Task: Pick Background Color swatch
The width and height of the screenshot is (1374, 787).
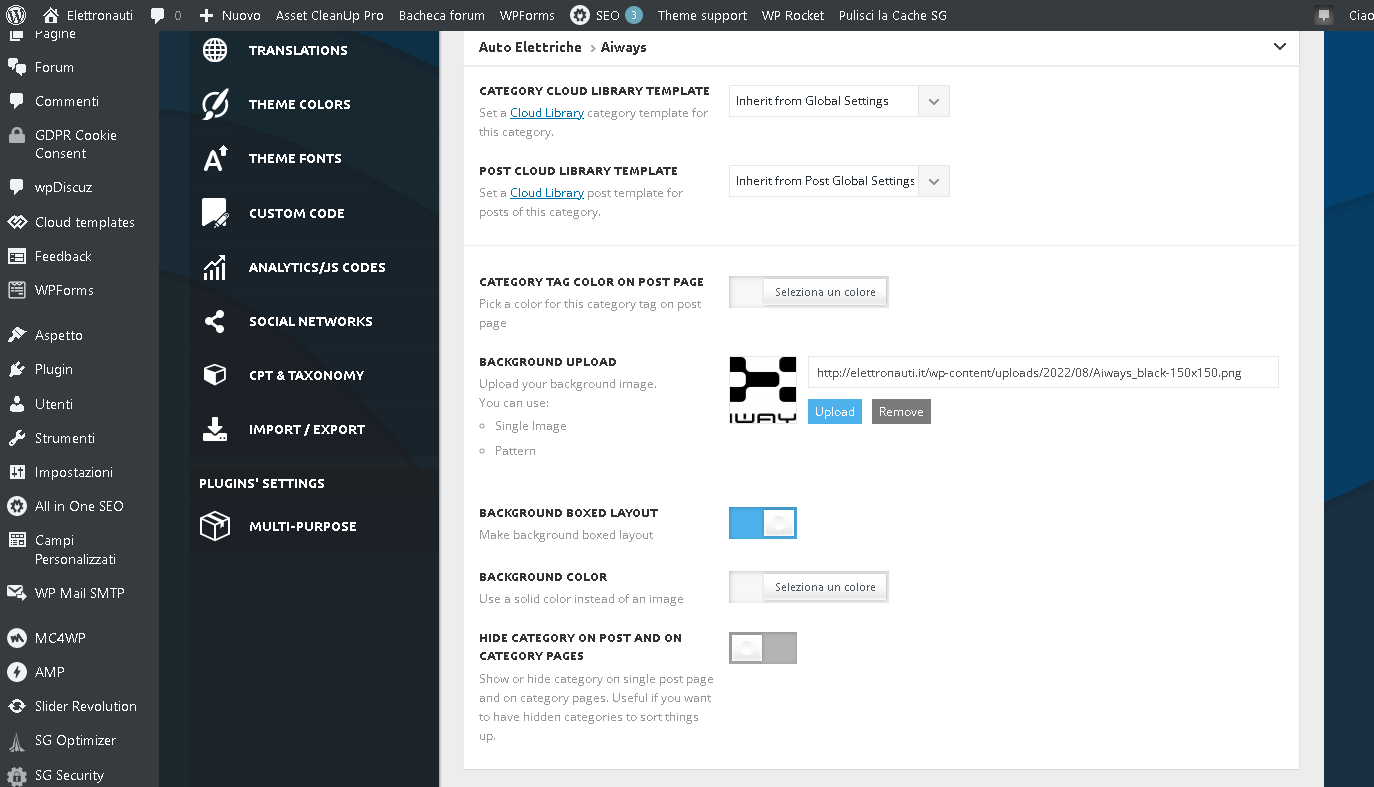Action: (x=746, y=587)
